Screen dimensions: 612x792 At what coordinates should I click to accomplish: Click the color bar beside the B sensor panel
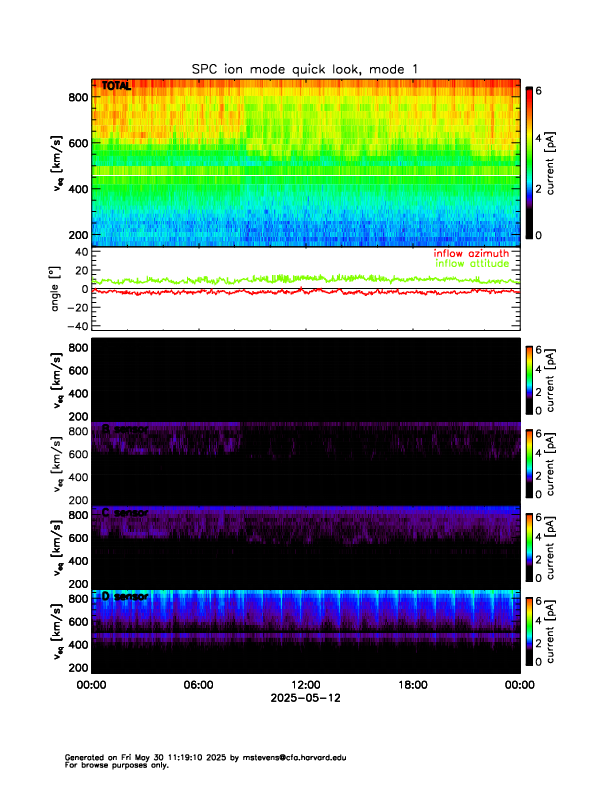click(x=529, y=463)
